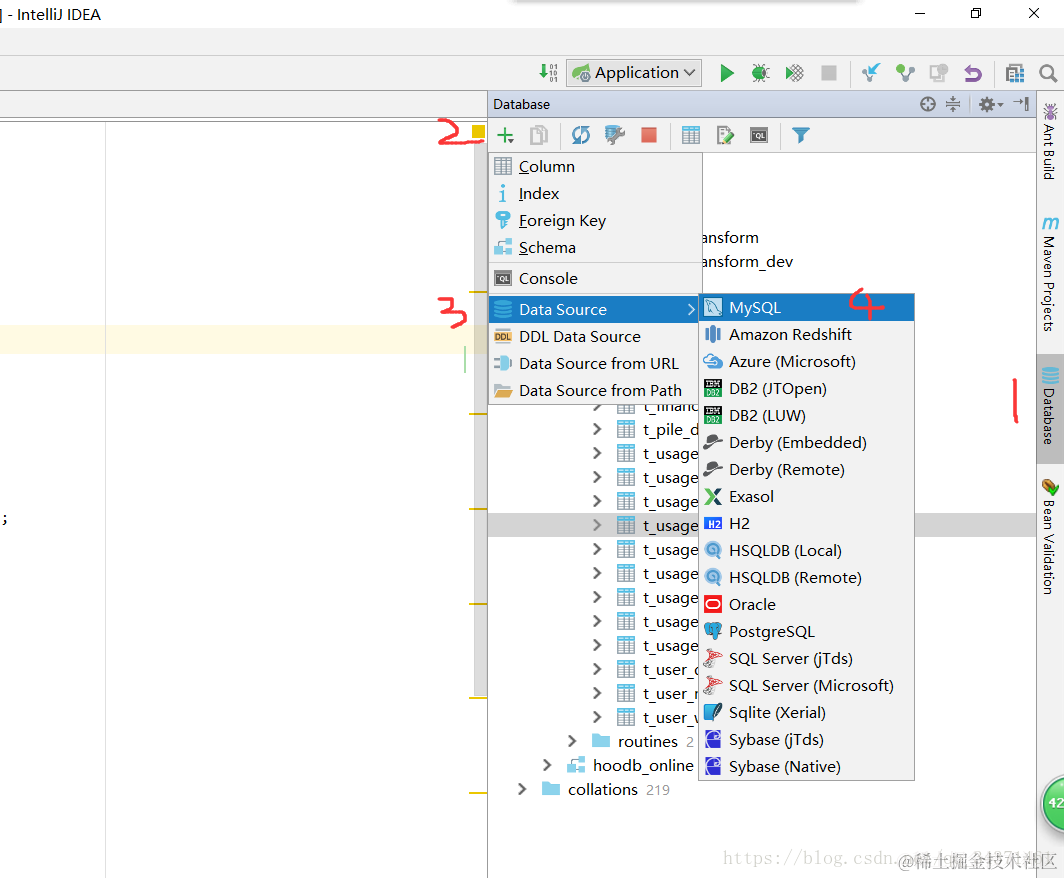Select MySQL data source
The width and height of the screenshot is (1064, 878).
pyautogui.click(x=807, y=307)
